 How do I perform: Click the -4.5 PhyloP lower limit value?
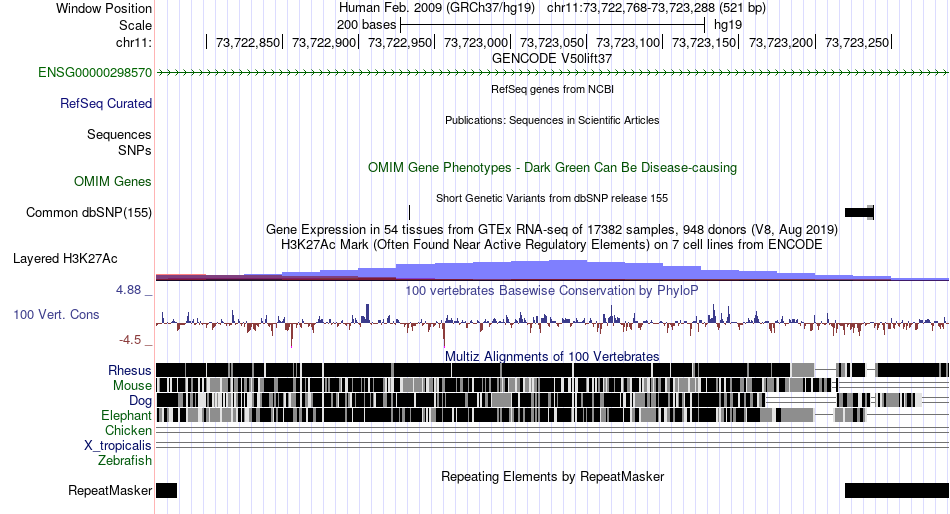pyautogui.click(x=130, y=340)
